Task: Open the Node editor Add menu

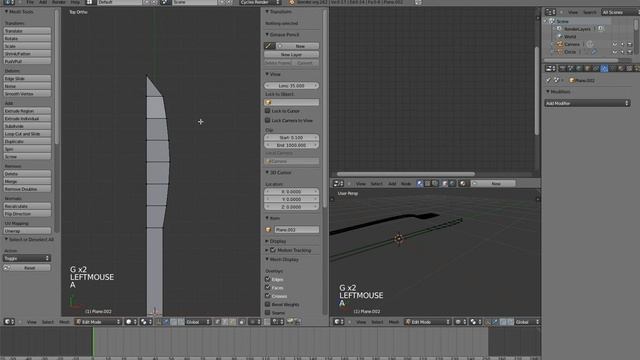Action: tap(392, 184)
